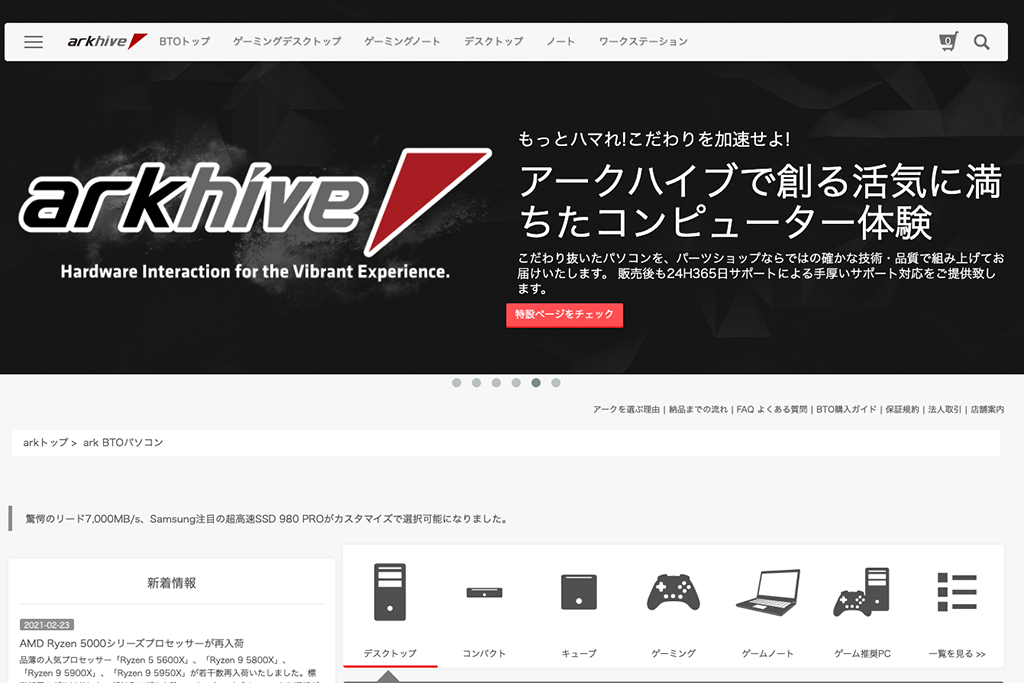Viewport: 1024px width, 683px height.
Task: Open アークを選ぶ理由 link
Action: [626, 409]
